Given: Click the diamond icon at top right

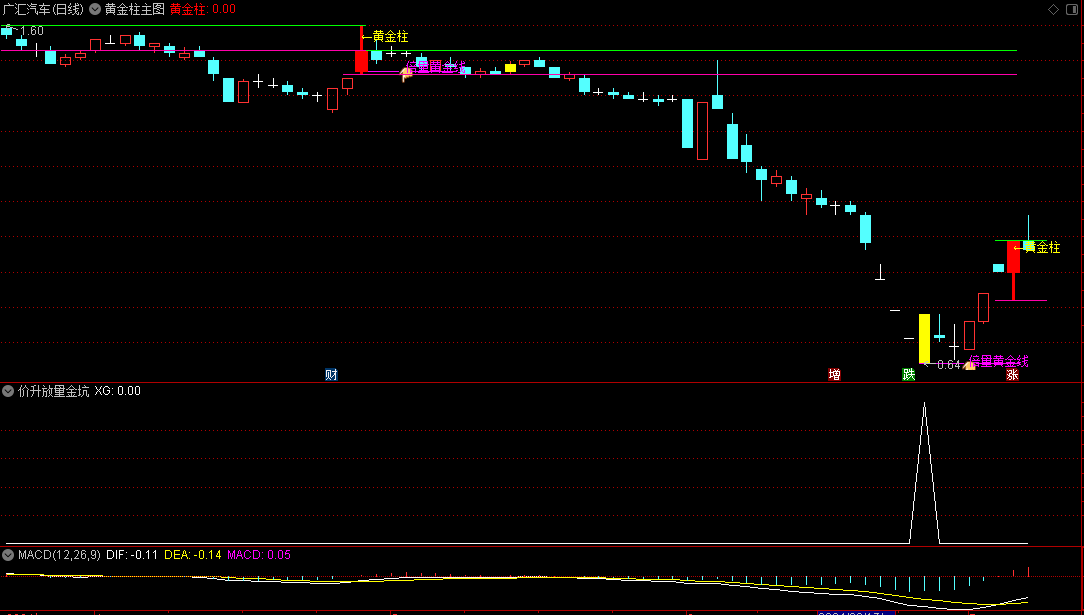Looking at the screenshot, I should pyautogui.click(x=1054, y=10).
